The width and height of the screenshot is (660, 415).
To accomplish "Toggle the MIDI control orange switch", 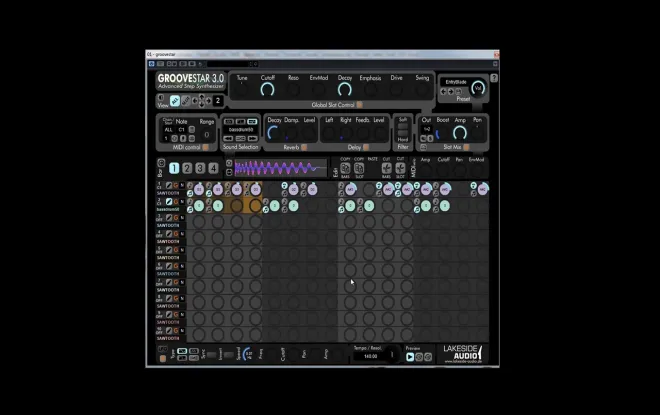I will coord(205,147).
